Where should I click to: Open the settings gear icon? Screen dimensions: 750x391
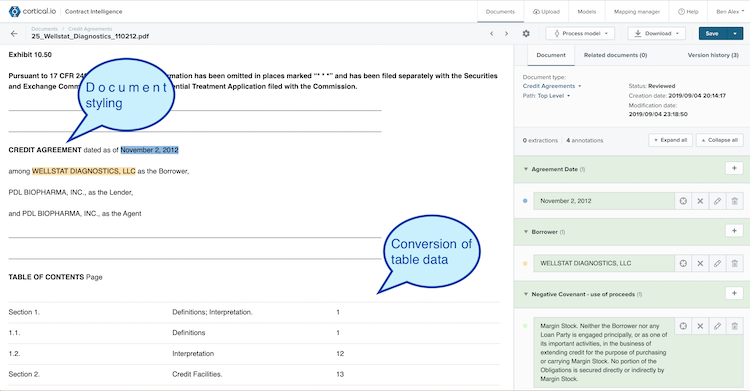(x=526, y=34)
